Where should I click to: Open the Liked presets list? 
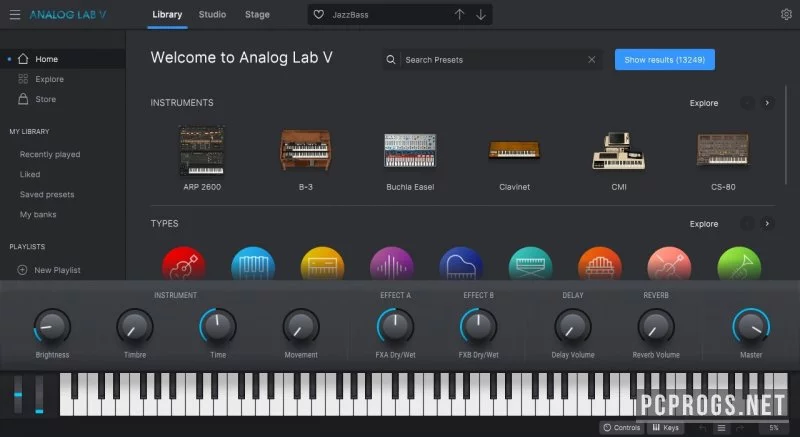coord(30,174)
